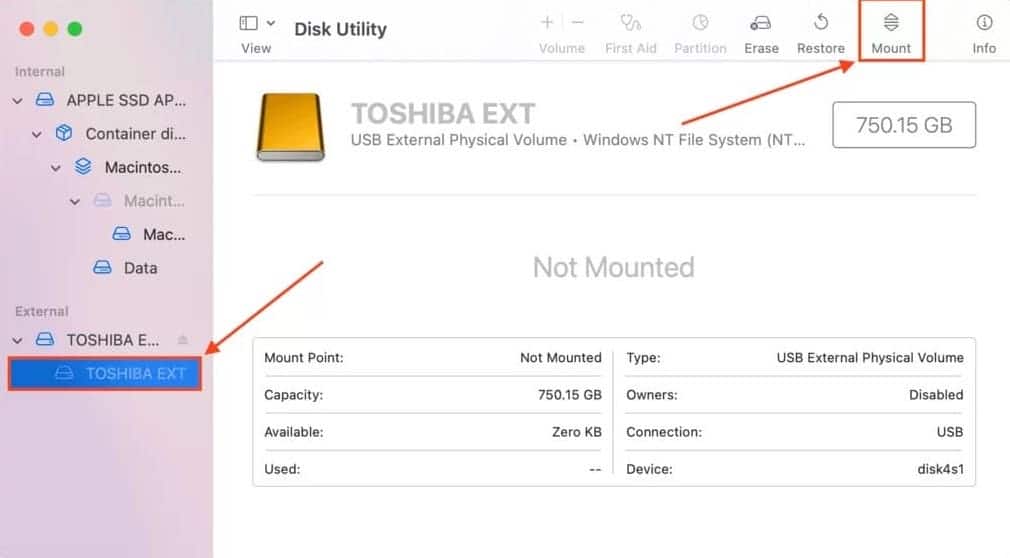Select the Data volume in sidebar
The height and width of the screenshot is (558, 1010).
point(139,268)
